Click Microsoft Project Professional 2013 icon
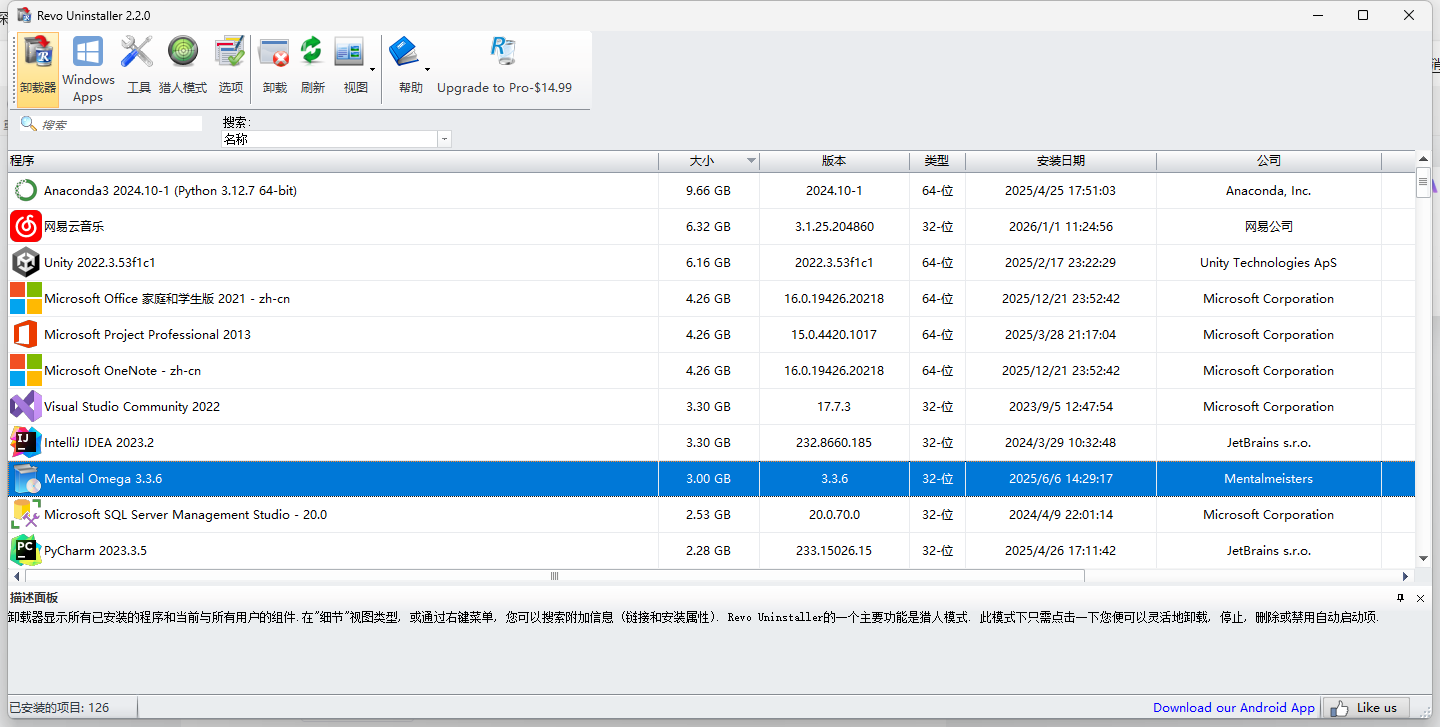Viewport: 1440px width, 727px height. (x=26, y=334)
